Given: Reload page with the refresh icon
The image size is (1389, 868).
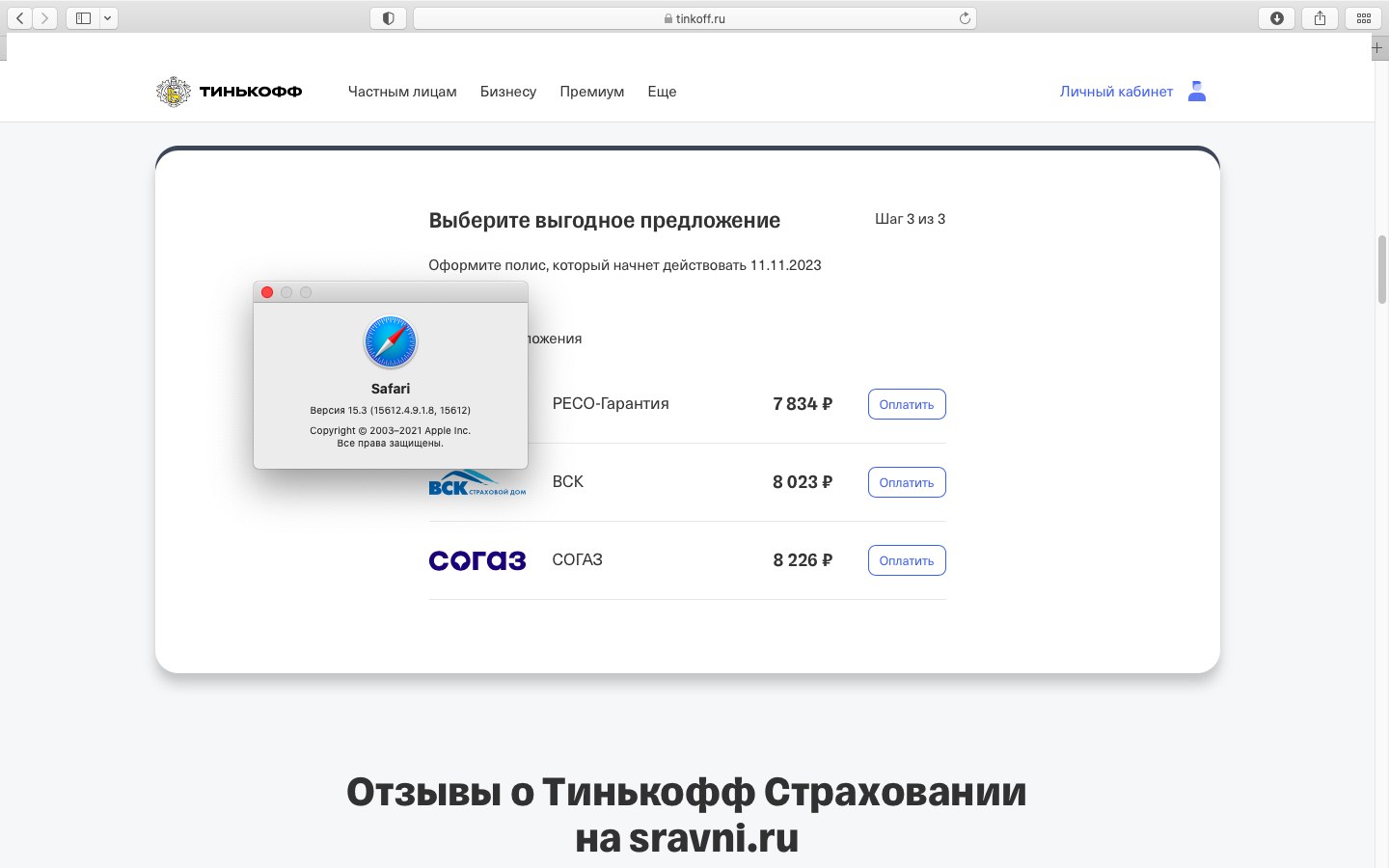Looking at the screenshot, I should tap(965, 18).
